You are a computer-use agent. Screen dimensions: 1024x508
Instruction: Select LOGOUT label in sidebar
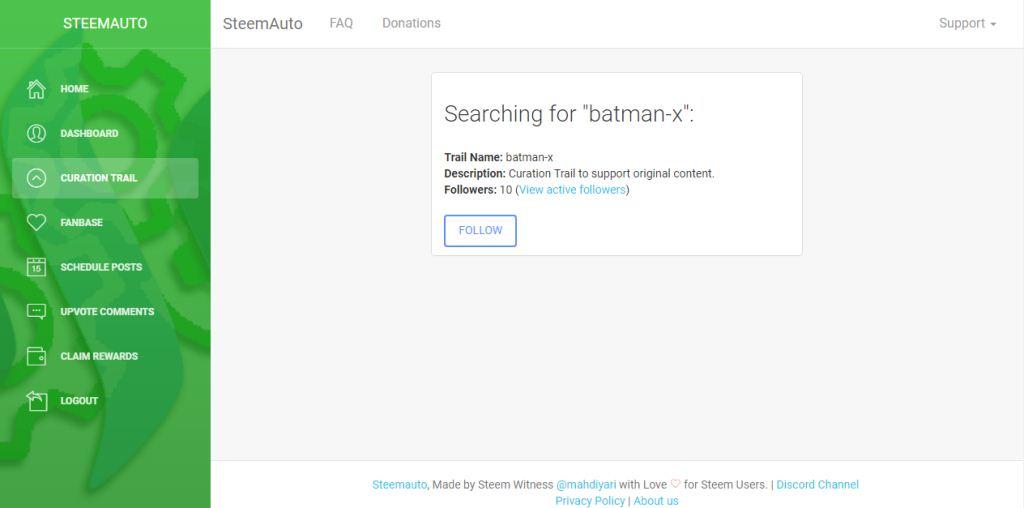79,400
